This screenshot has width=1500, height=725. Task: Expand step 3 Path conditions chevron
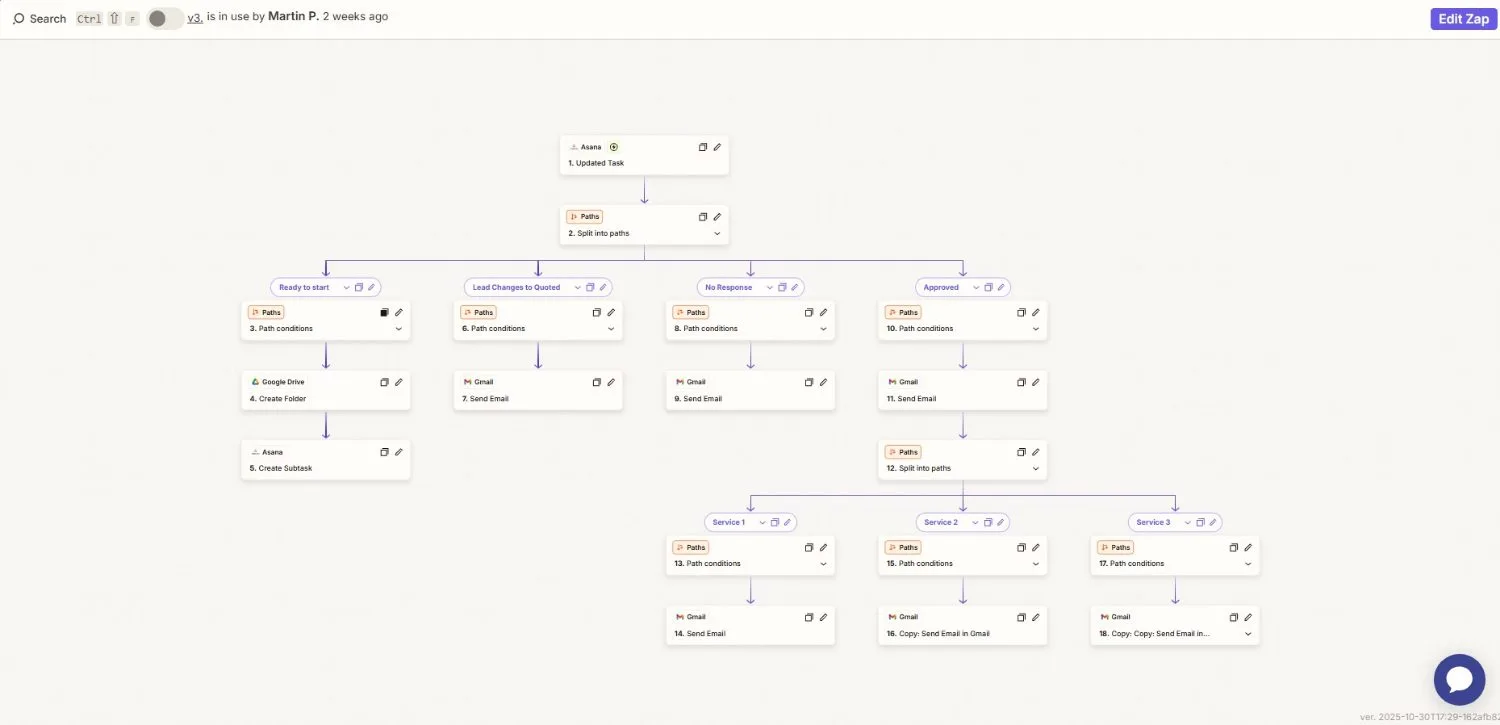point(399,329)
